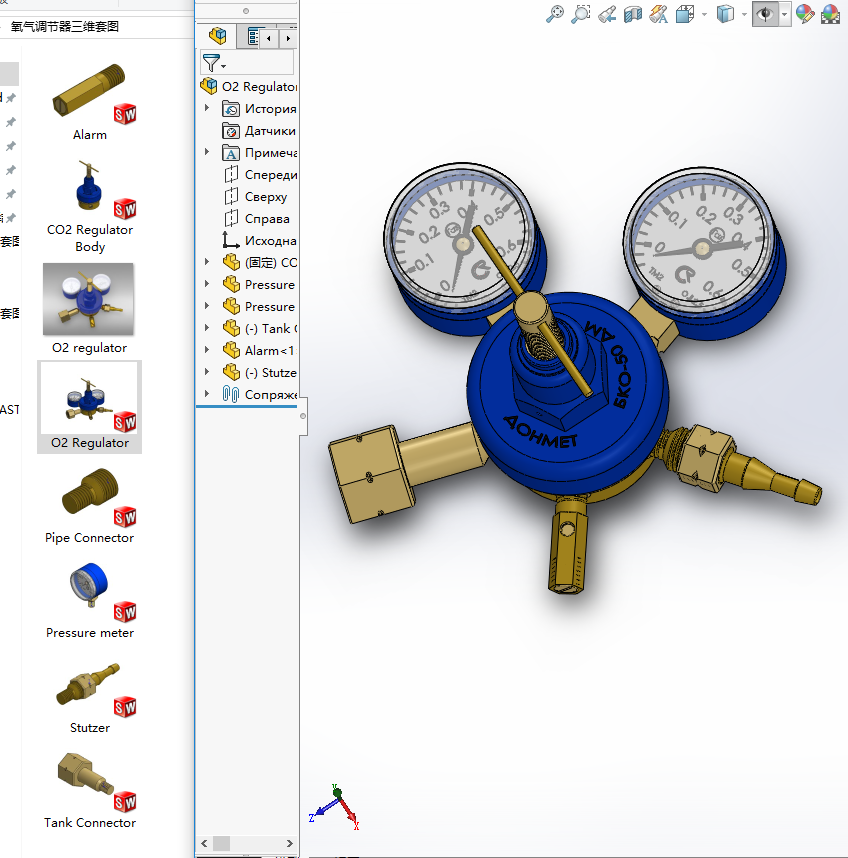Open the Display Style dropdown arrow
The image size is (848, 858).
(x=745, y=14)
